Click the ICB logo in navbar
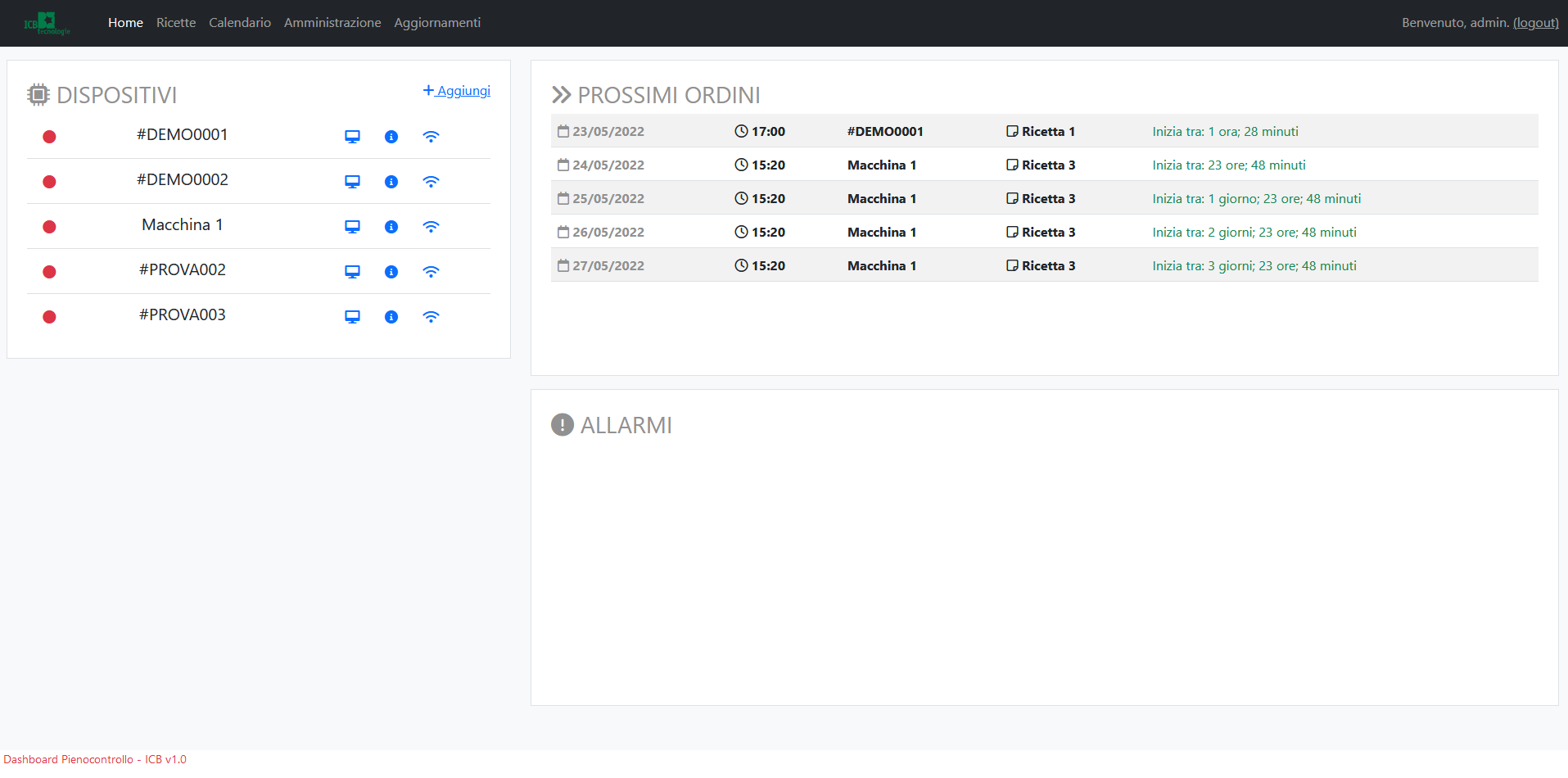The width and height of the screenshot is (1568, 778). pyautogui.click(x=47, y=23)
